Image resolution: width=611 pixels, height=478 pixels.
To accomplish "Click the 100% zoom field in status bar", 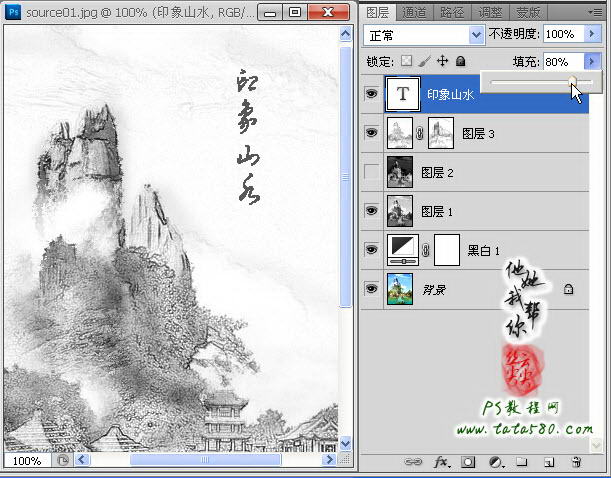I will pos(27,461).
